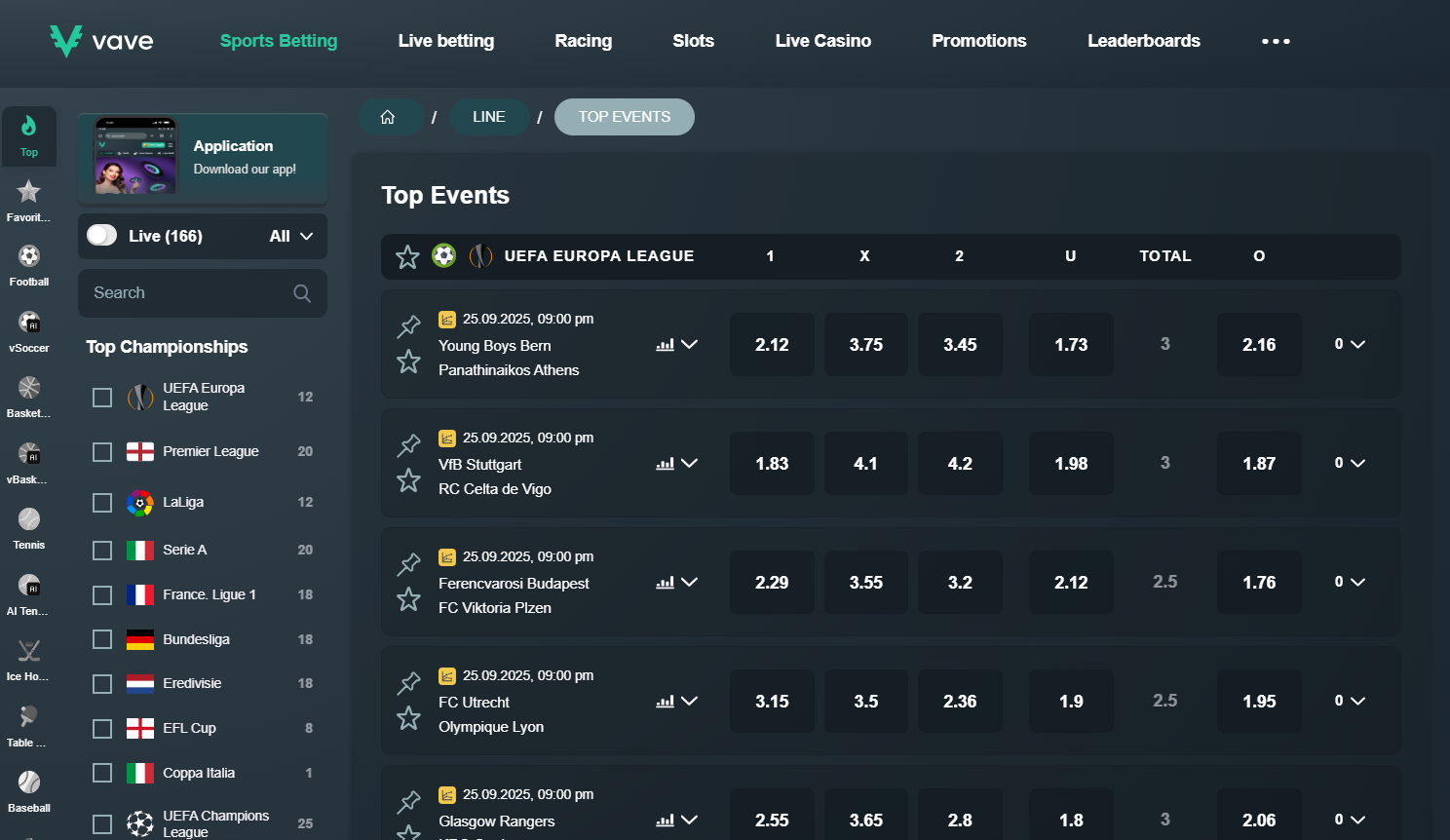Open extra odds dropdown for VfB Stuttgart row
This screenshot has height=840, width=1450.
point(1350,463)
